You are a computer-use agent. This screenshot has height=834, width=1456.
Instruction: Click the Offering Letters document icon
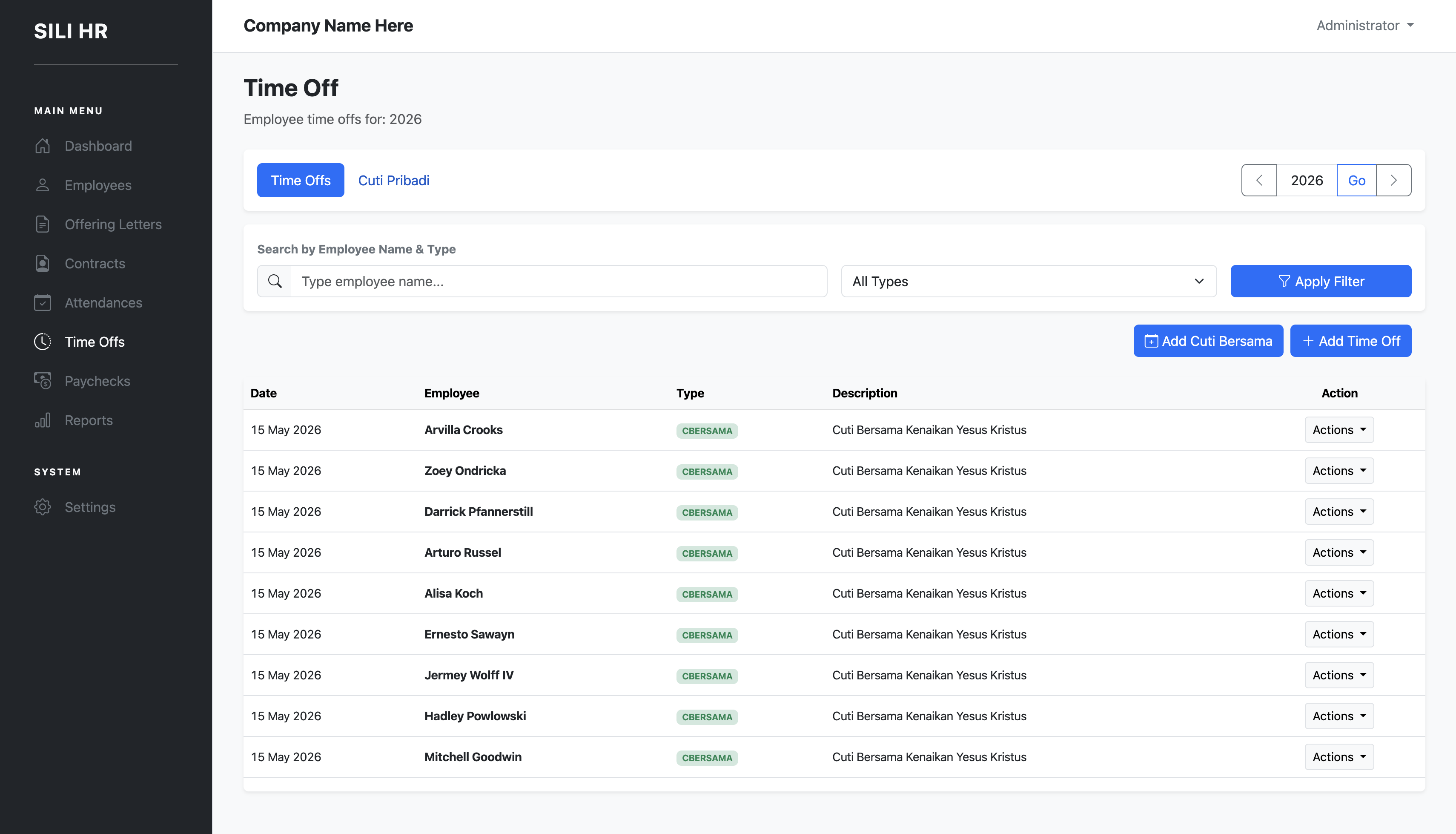pyautogui.click(x=42, y=224)
